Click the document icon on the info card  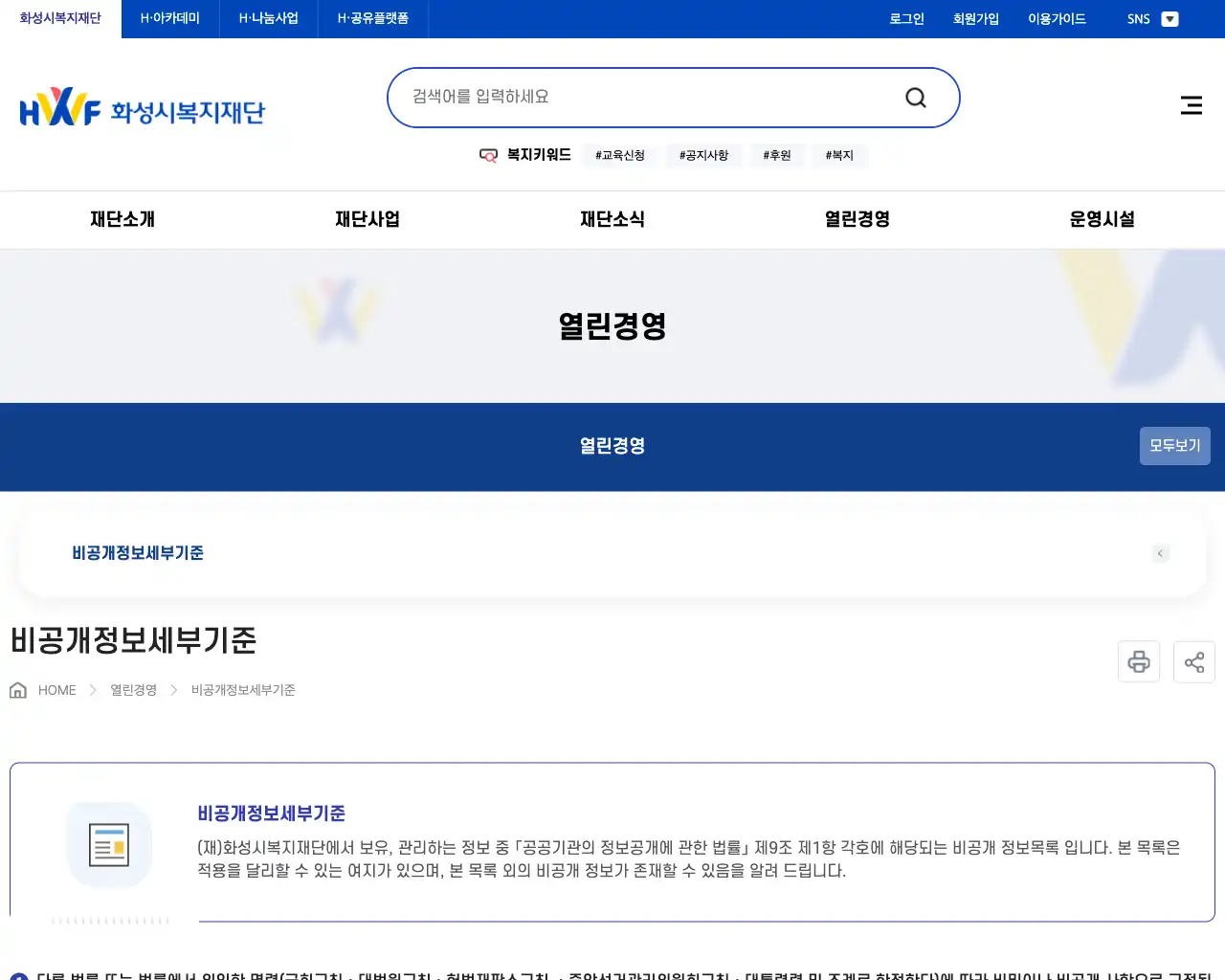point(108,844)
